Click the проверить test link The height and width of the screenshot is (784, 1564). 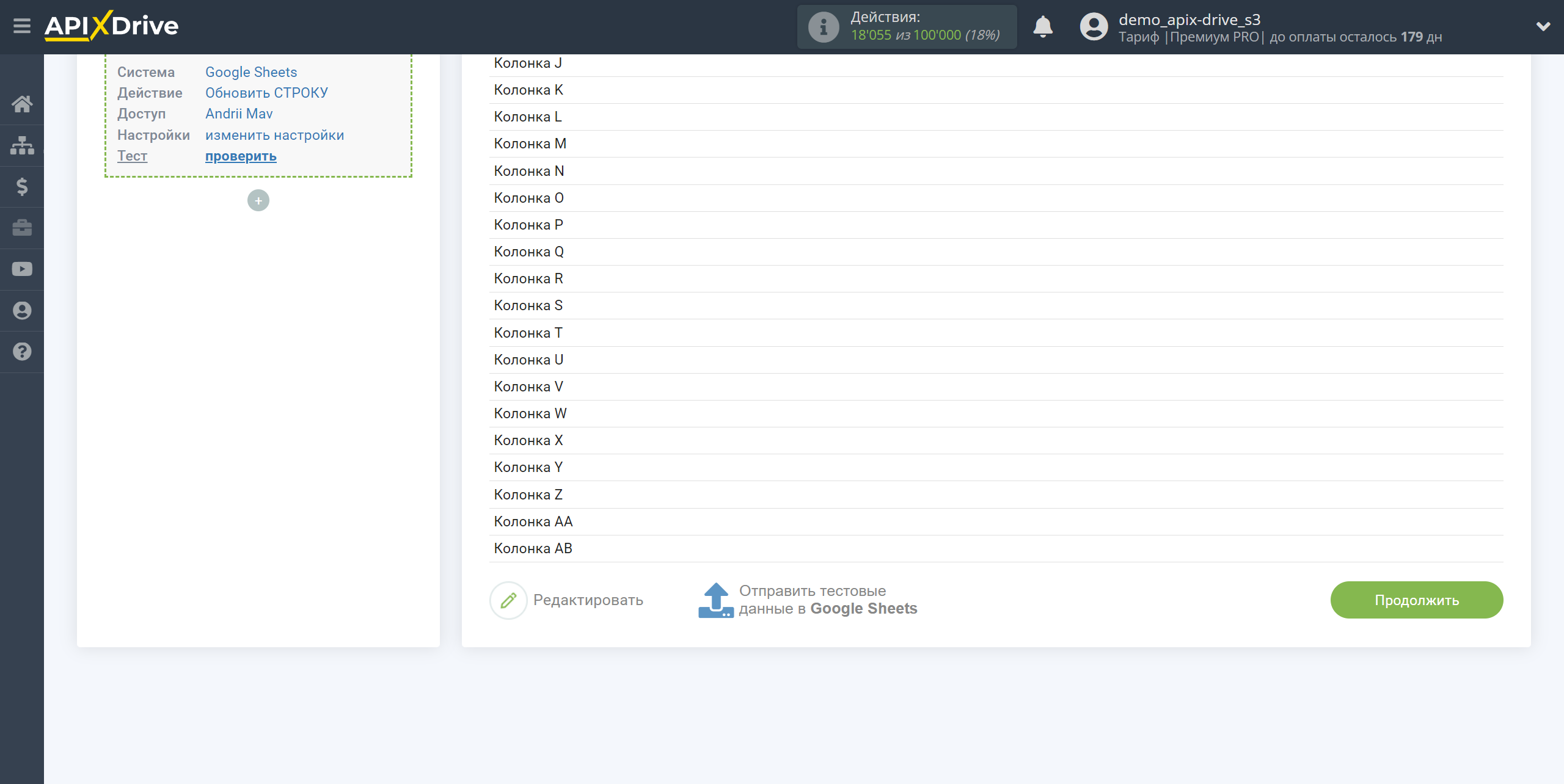pyautogui.click(x=241, y=156)
